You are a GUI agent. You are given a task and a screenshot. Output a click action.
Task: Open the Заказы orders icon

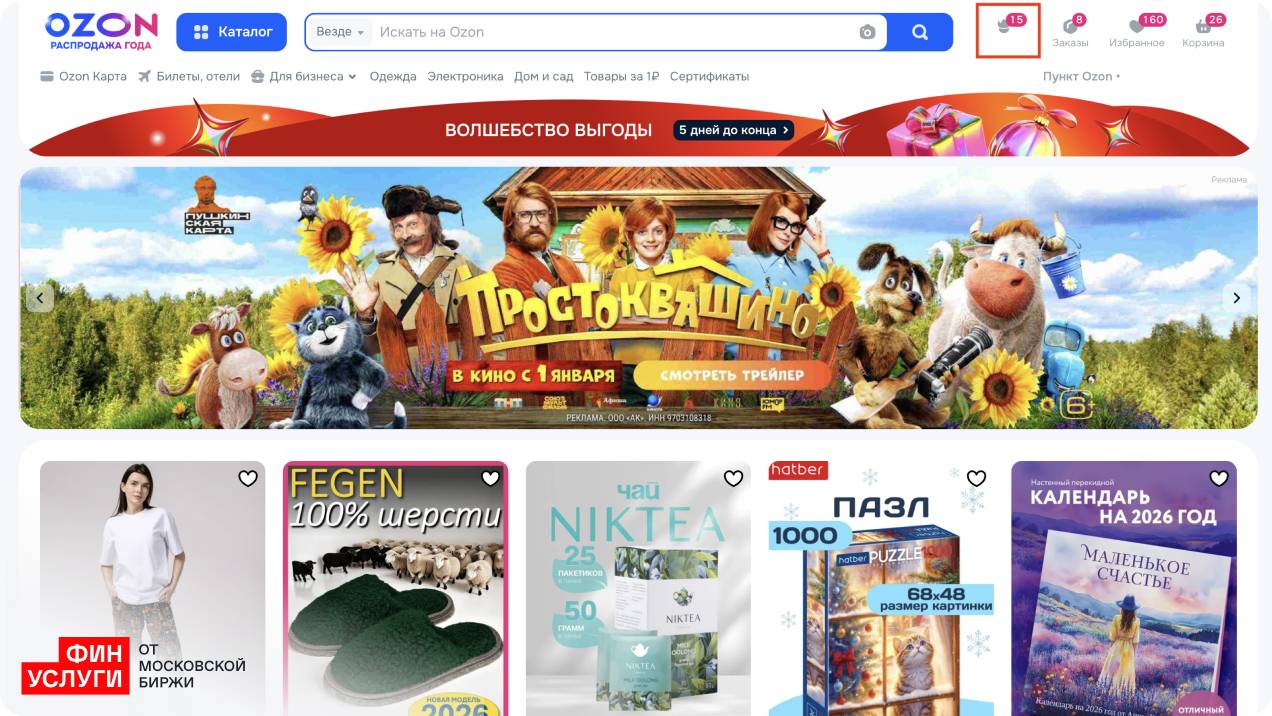1070,32
